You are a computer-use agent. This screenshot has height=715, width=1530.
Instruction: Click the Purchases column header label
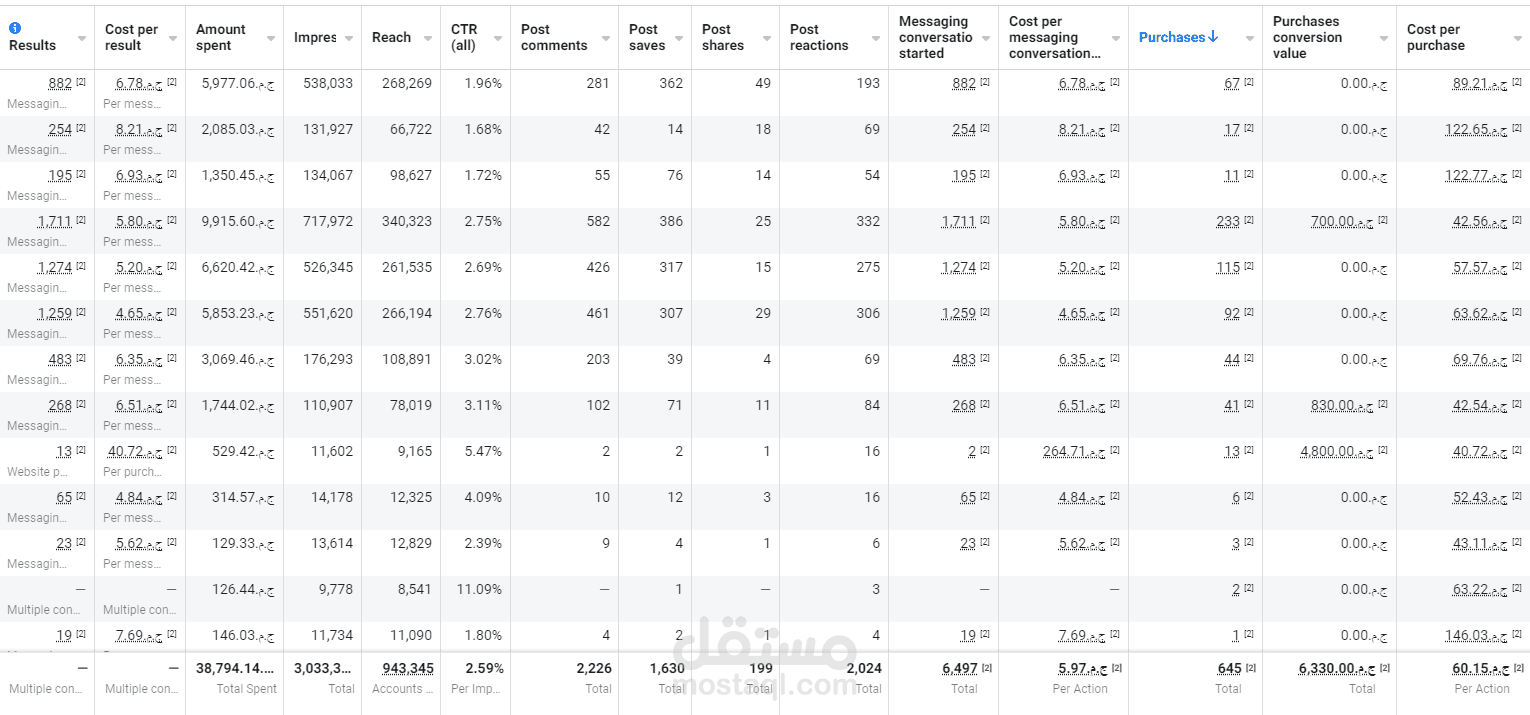[1171, 37]
